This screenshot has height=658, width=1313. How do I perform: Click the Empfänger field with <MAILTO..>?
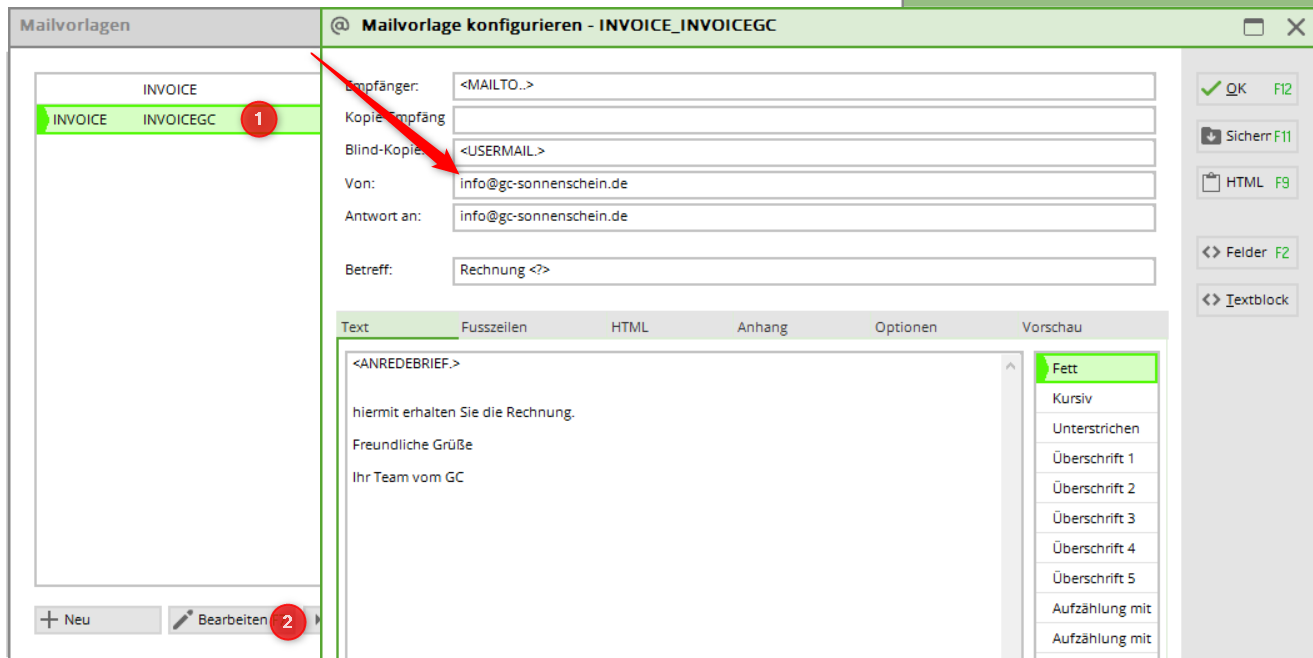tap(804, 86)
